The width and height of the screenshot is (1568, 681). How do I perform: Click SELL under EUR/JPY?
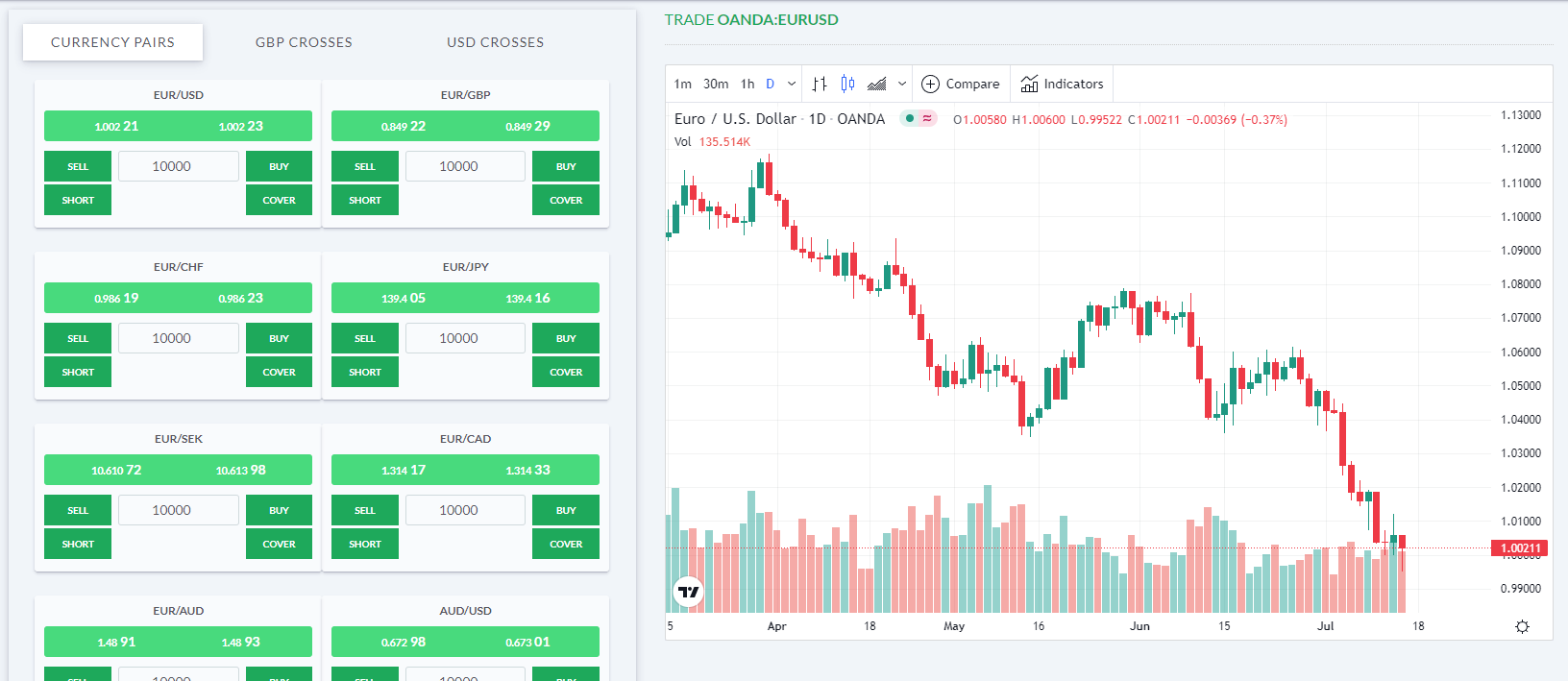(365, 338)
